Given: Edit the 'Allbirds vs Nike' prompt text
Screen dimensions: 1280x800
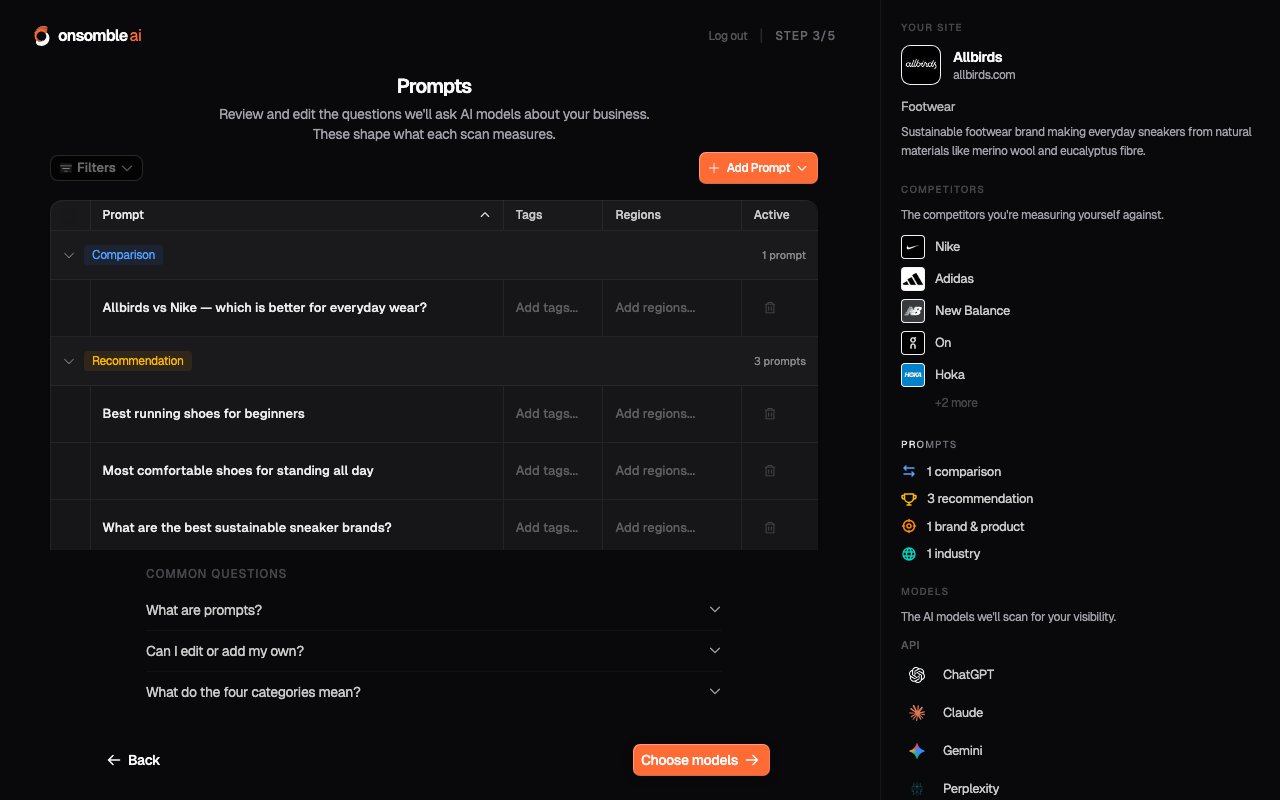Looking at the screenshot, I should click(265, 308).
